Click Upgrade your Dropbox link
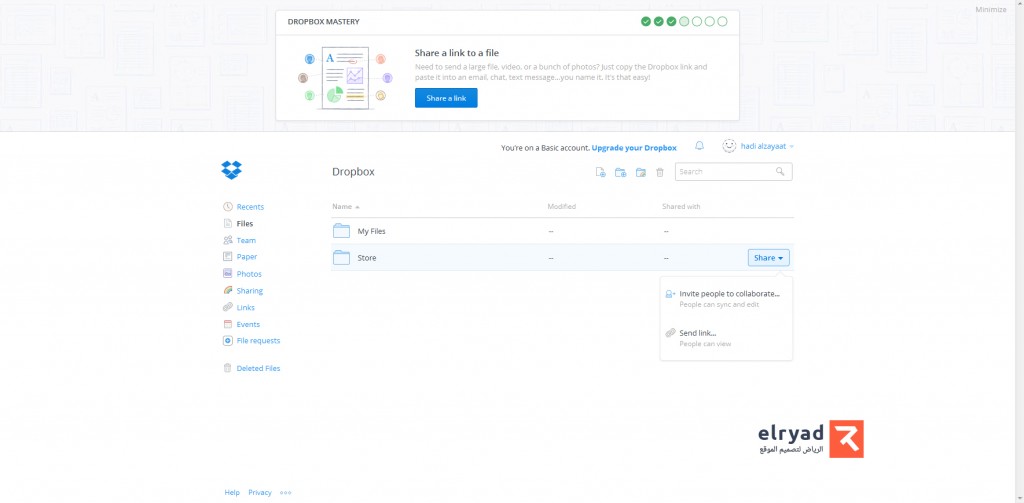The image size is (1024, 503). 634,148
